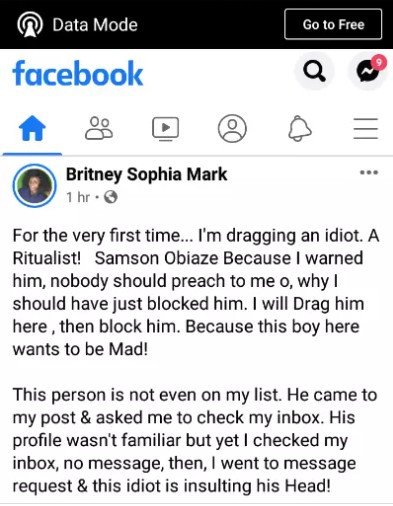The image size is (393, 506).
Task: Click the Go to Free button
Action: [x=333, y=24]
